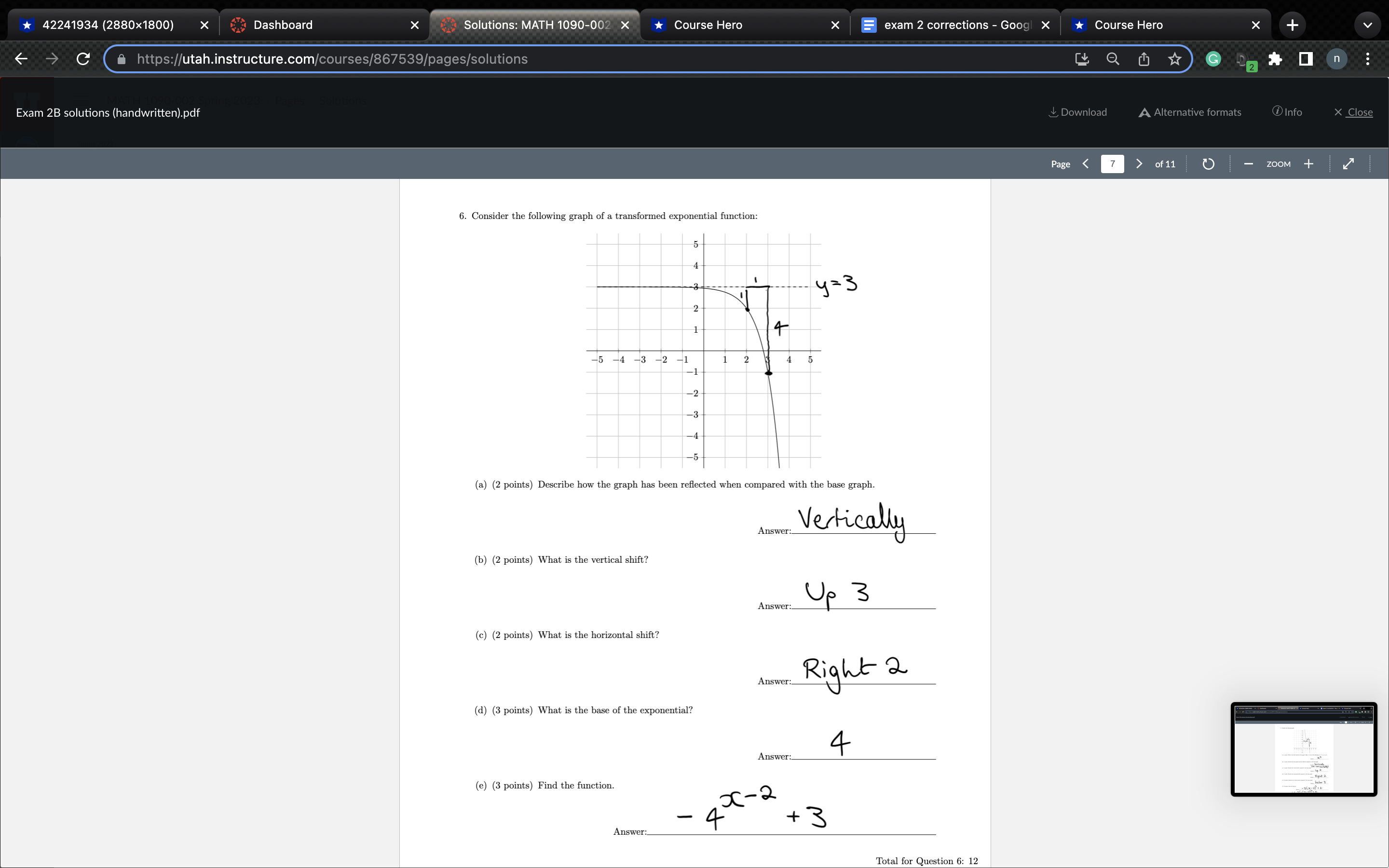
Task: Open the tab search chevron
Action: pyautogui.click(x=1368, y=25)
